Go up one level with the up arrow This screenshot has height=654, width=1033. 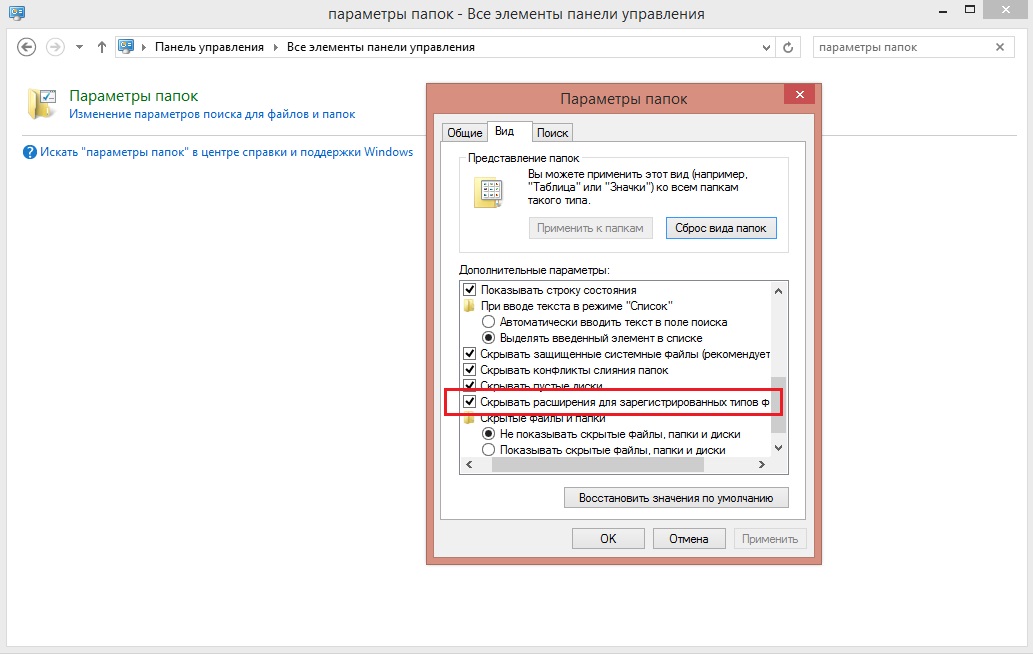coord(101,47)
